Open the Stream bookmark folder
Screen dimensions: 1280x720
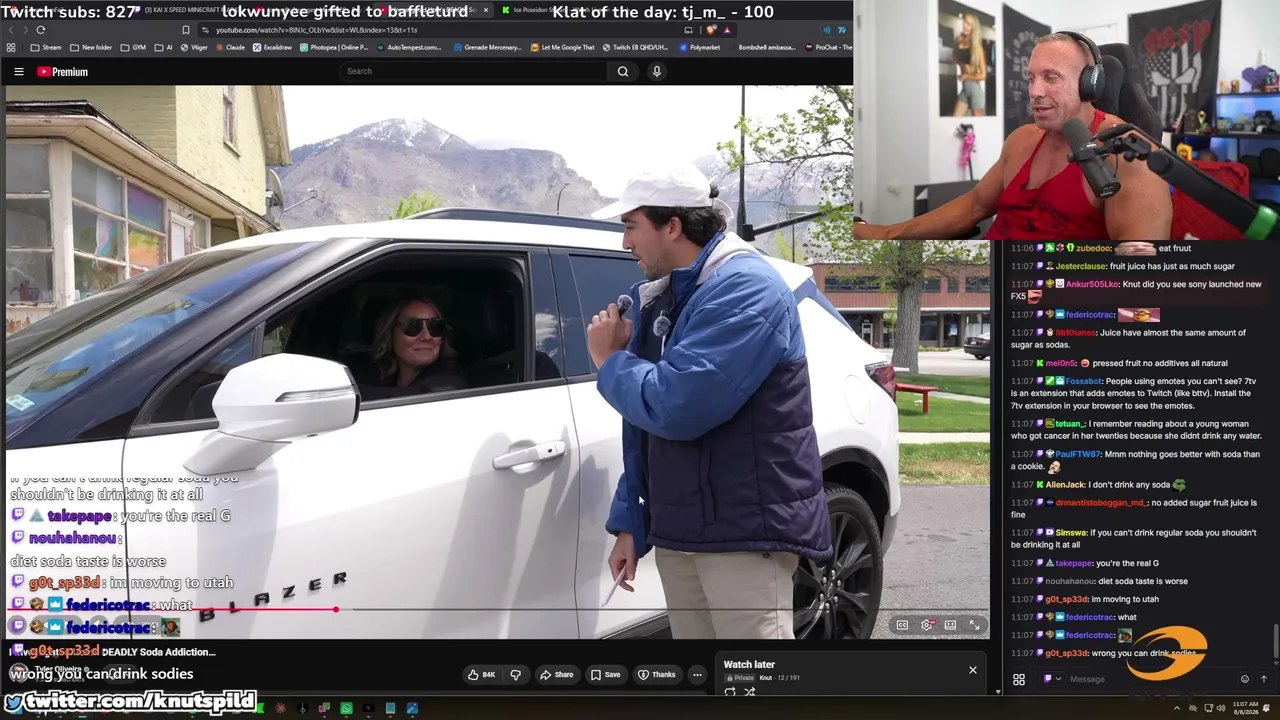[46, 47]
